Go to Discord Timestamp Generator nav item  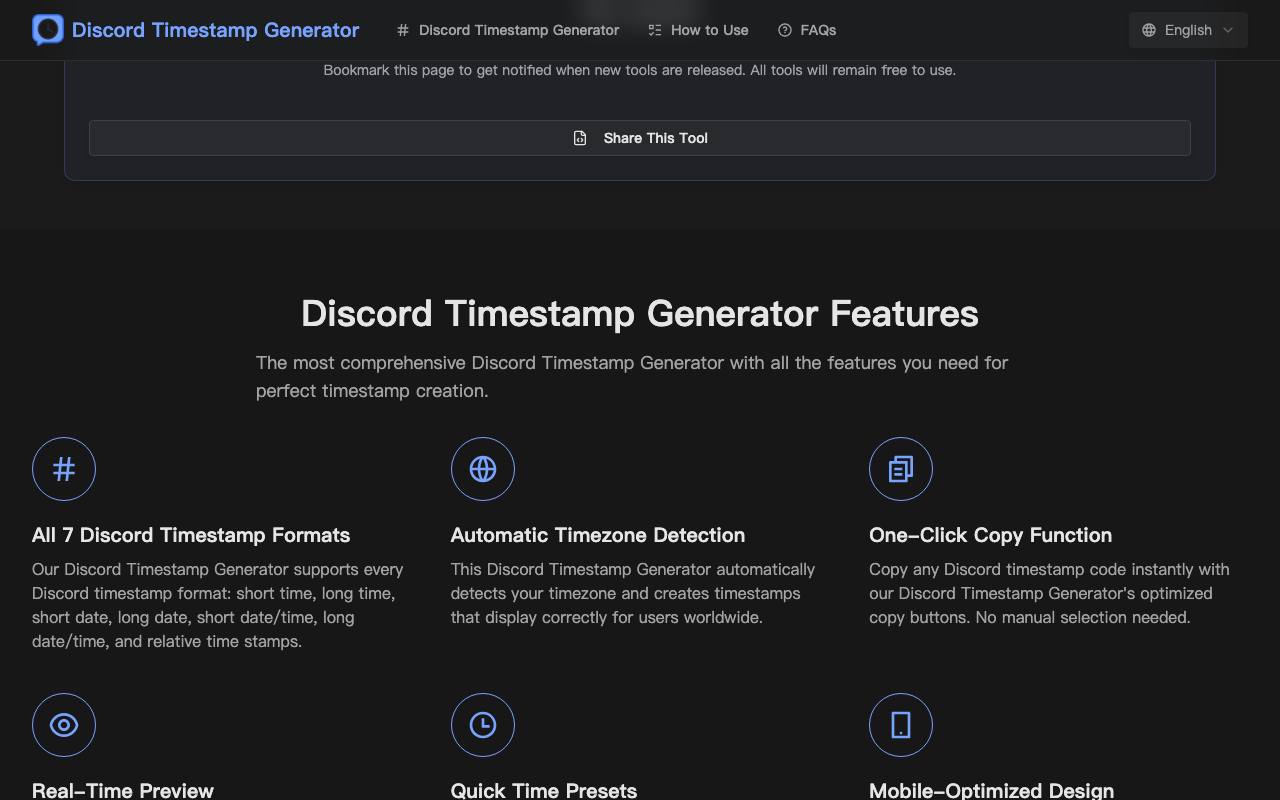pos(508,30)
